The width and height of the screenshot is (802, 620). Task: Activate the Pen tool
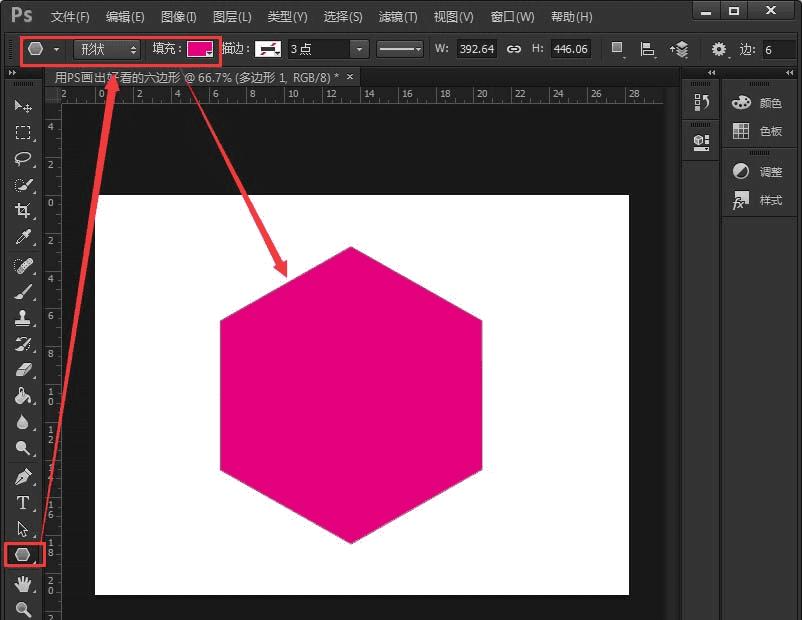(x=23, y=476)
